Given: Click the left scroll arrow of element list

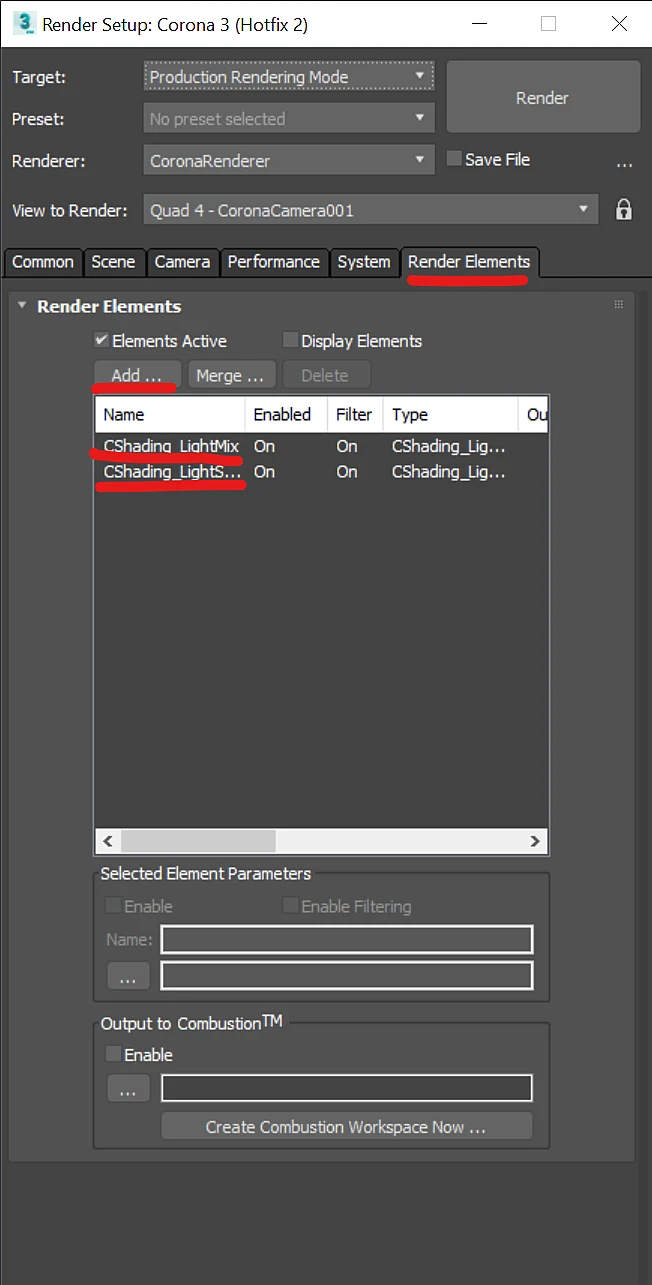Looking at the screenshot, I should tap(108, 841).
